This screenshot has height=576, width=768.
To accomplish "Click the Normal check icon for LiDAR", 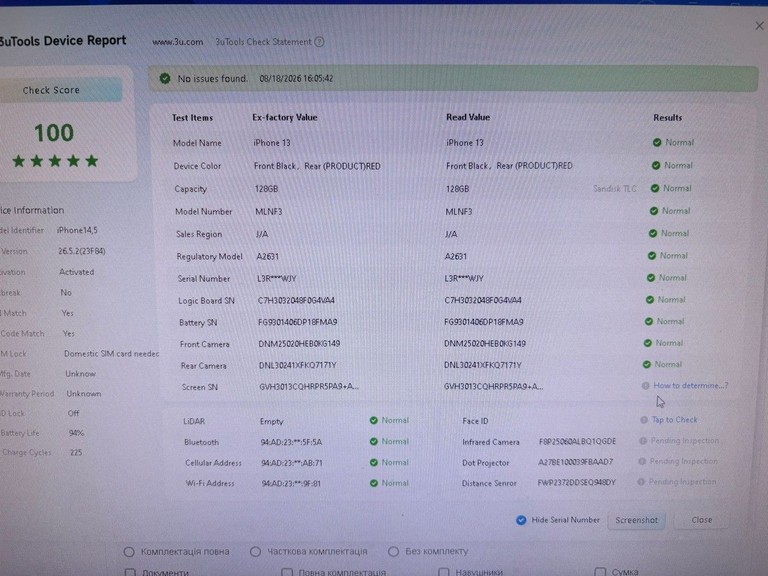I will 374,420.
